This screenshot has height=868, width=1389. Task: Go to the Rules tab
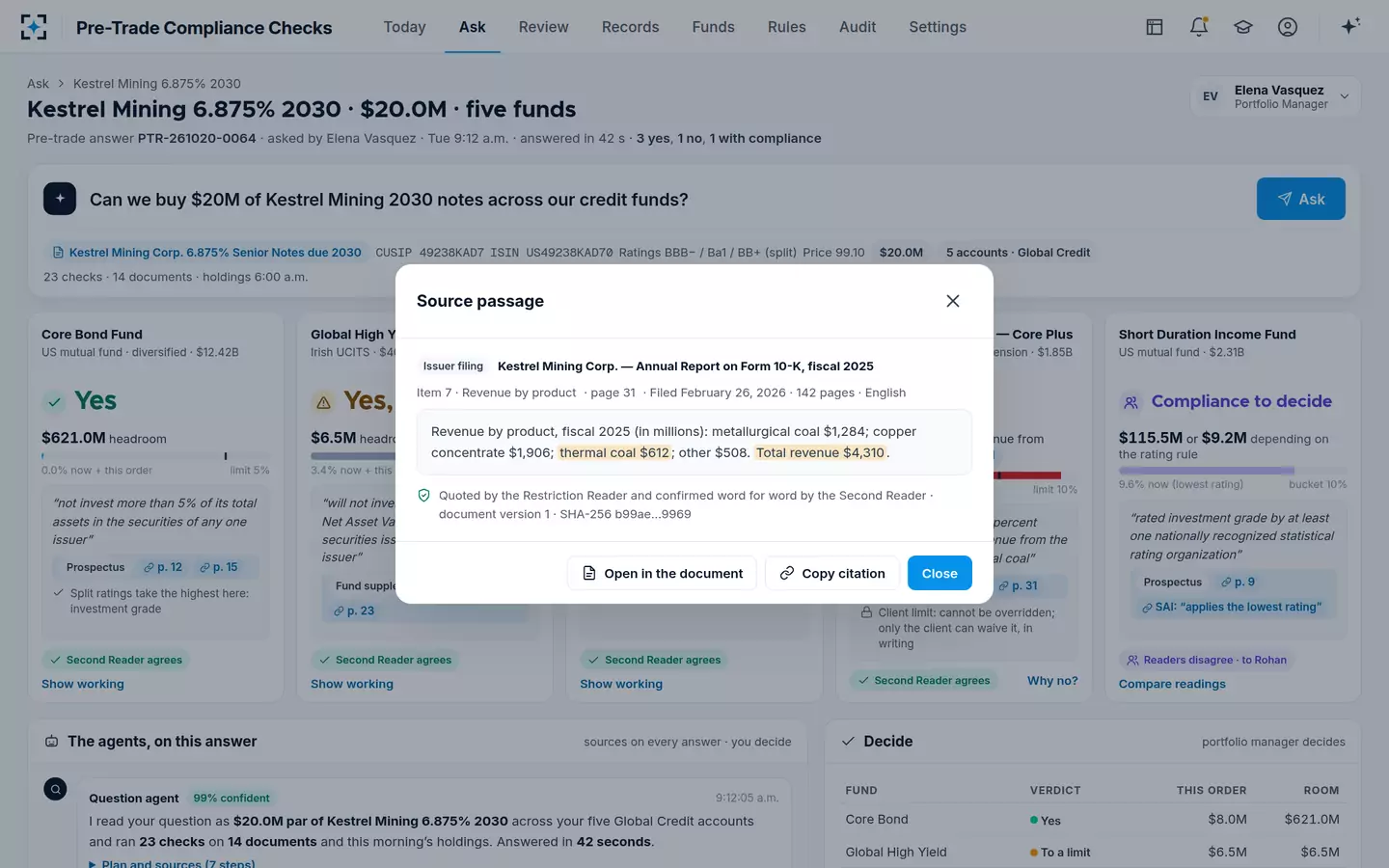pyautogui.click(x=786, y=27)
